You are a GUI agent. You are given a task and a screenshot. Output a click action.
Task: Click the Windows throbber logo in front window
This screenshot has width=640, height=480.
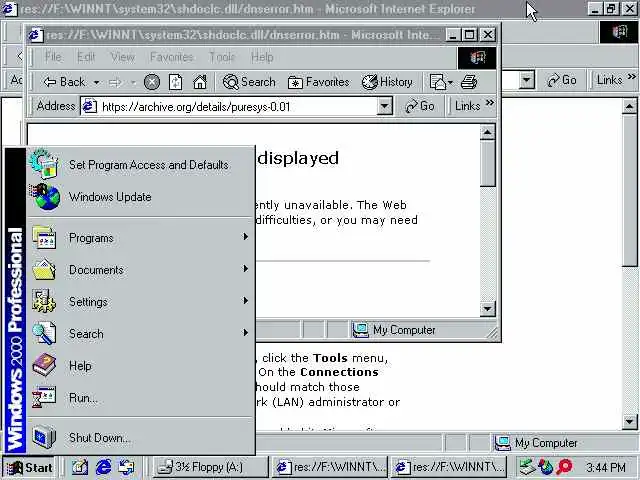[x=476, y=58]
